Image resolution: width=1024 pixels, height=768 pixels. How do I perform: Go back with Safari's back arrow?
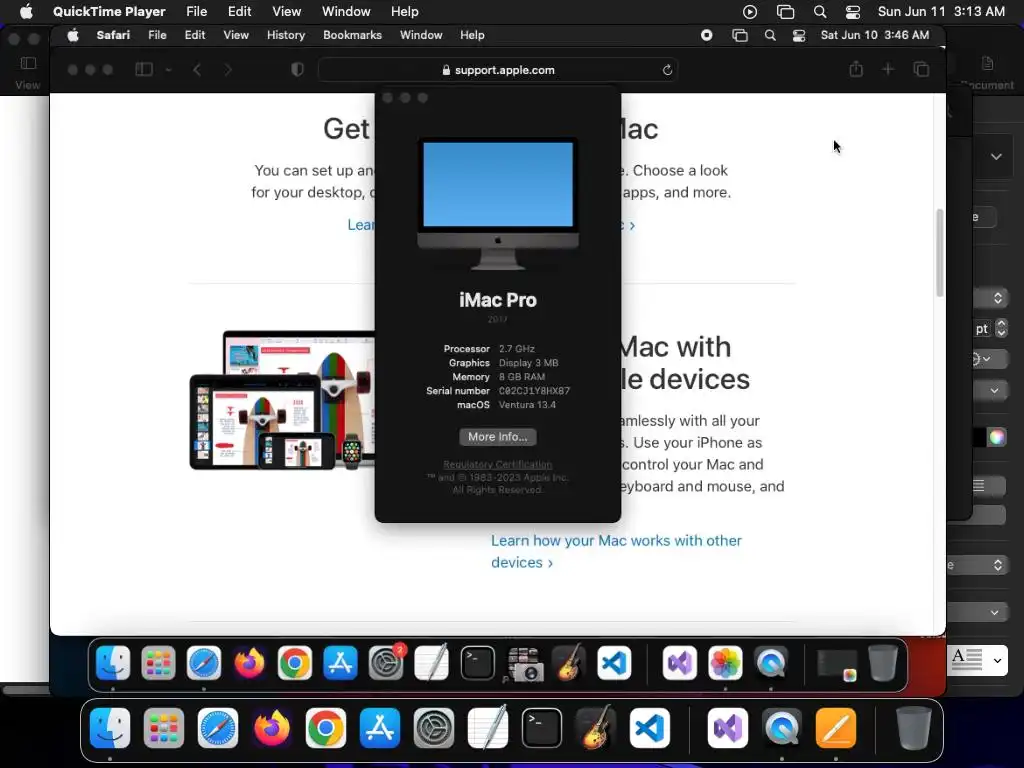197,69
